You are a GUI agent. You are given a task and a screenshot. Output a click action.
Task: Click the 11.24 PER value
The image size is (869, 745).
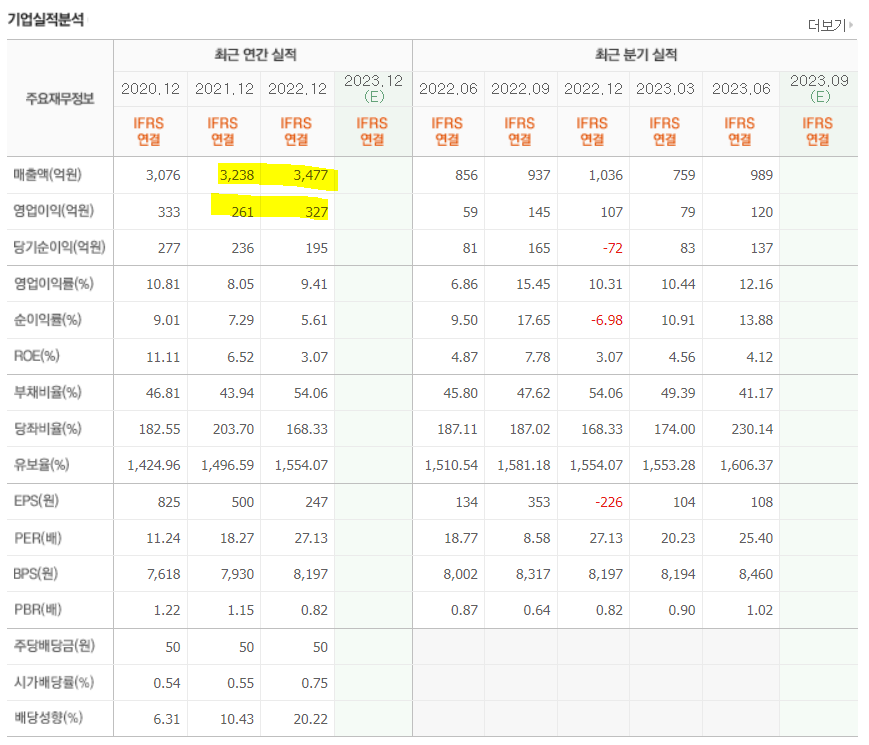pyautogui.click(x=163, y=538)
